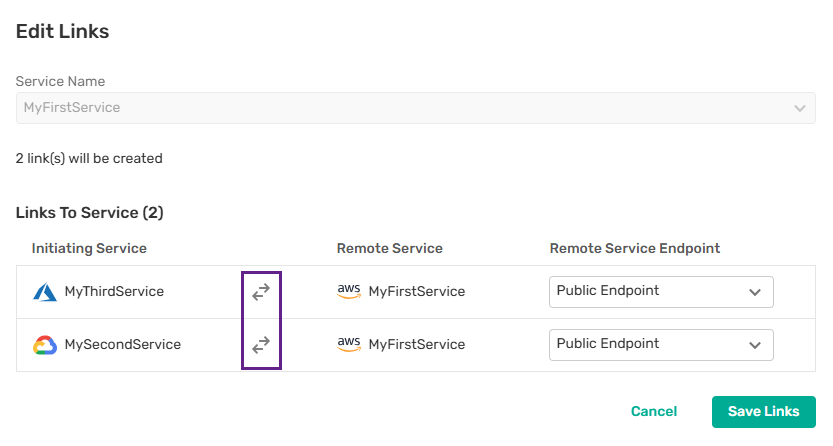
Task: Expand the Service Name dropdown chevron
Action: [x=799, y=108]
